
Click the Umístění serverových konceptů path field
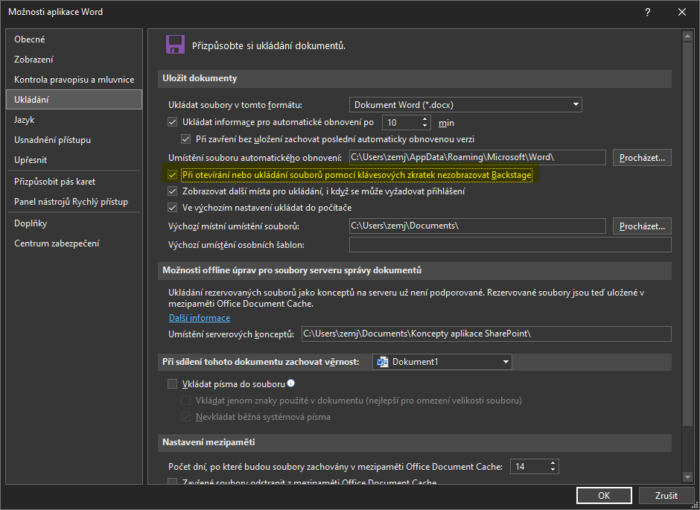486,334
